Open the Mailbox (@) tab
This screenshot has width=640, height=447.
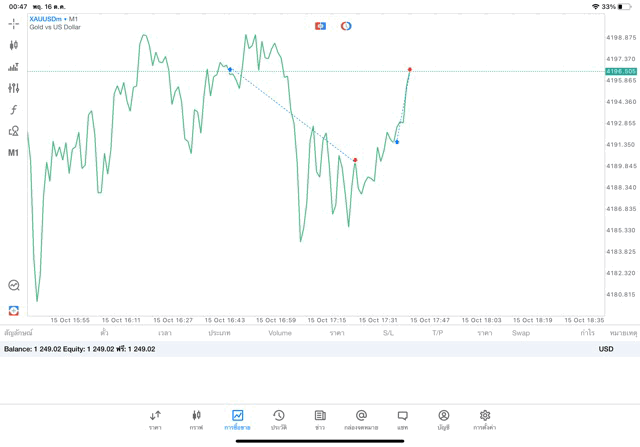[361, 419]
